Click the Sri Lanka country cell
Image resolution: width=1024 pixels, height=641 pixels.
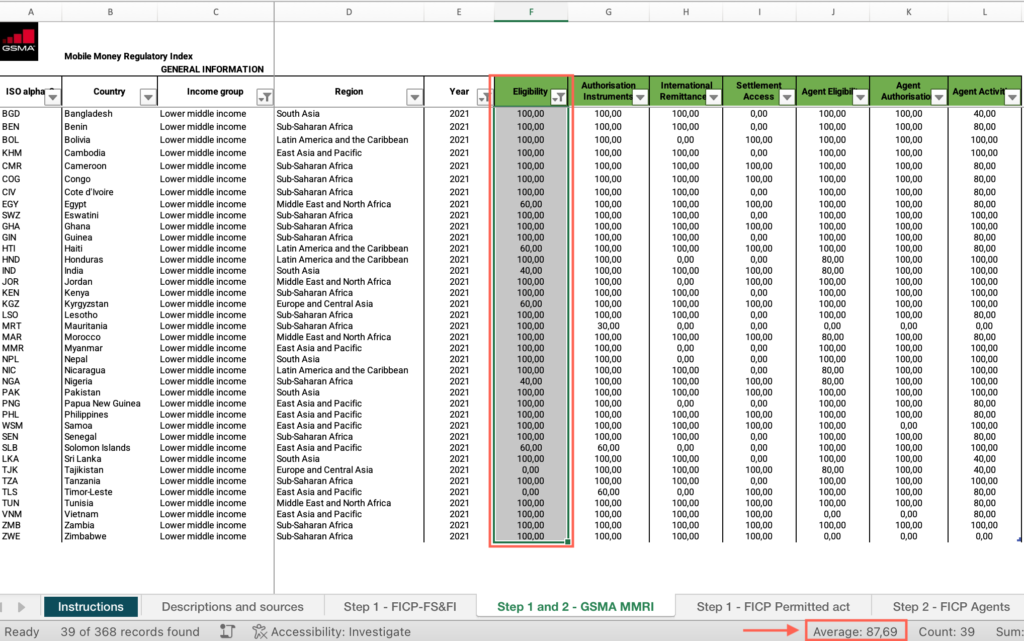coord(109,459)
